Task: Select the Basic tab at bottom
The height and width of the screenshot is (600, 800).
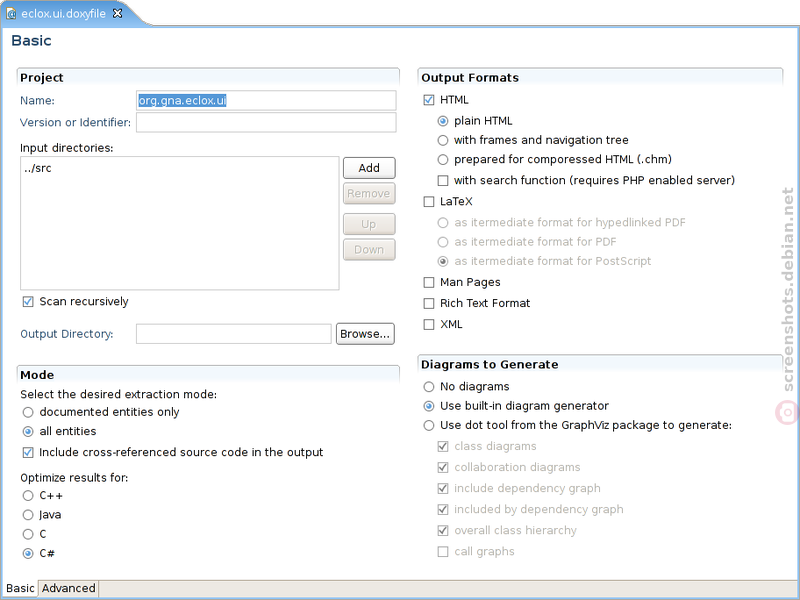Action: (x=20, y=588)
